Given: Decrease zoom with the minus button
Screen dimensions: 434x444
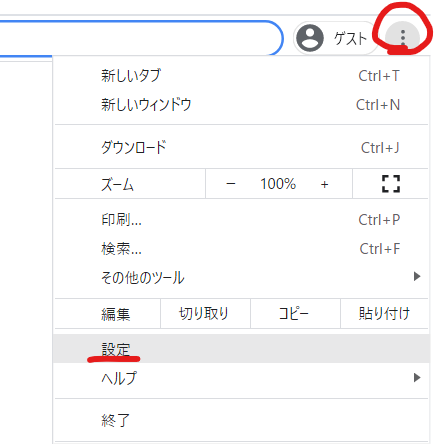Looking at the screenshot, I should [x=231, y=184].
